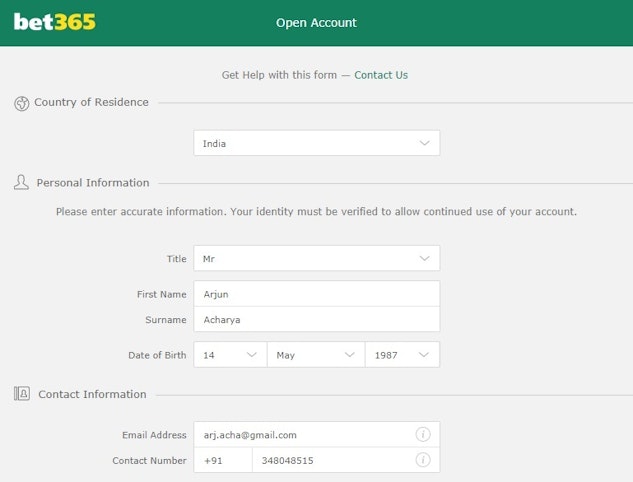The image size is (633, 482).
Task: Click the Open Account header title
Action: [316, 22]
